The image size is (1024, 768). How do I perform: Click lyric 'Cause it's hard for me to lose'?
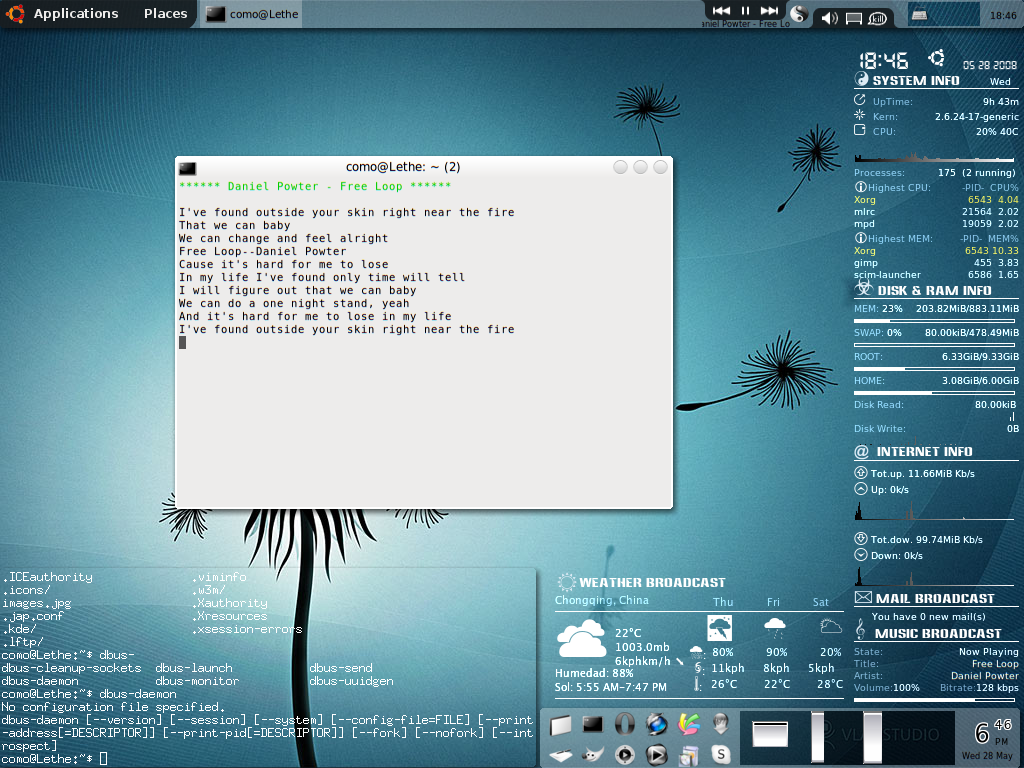(283, 264)
